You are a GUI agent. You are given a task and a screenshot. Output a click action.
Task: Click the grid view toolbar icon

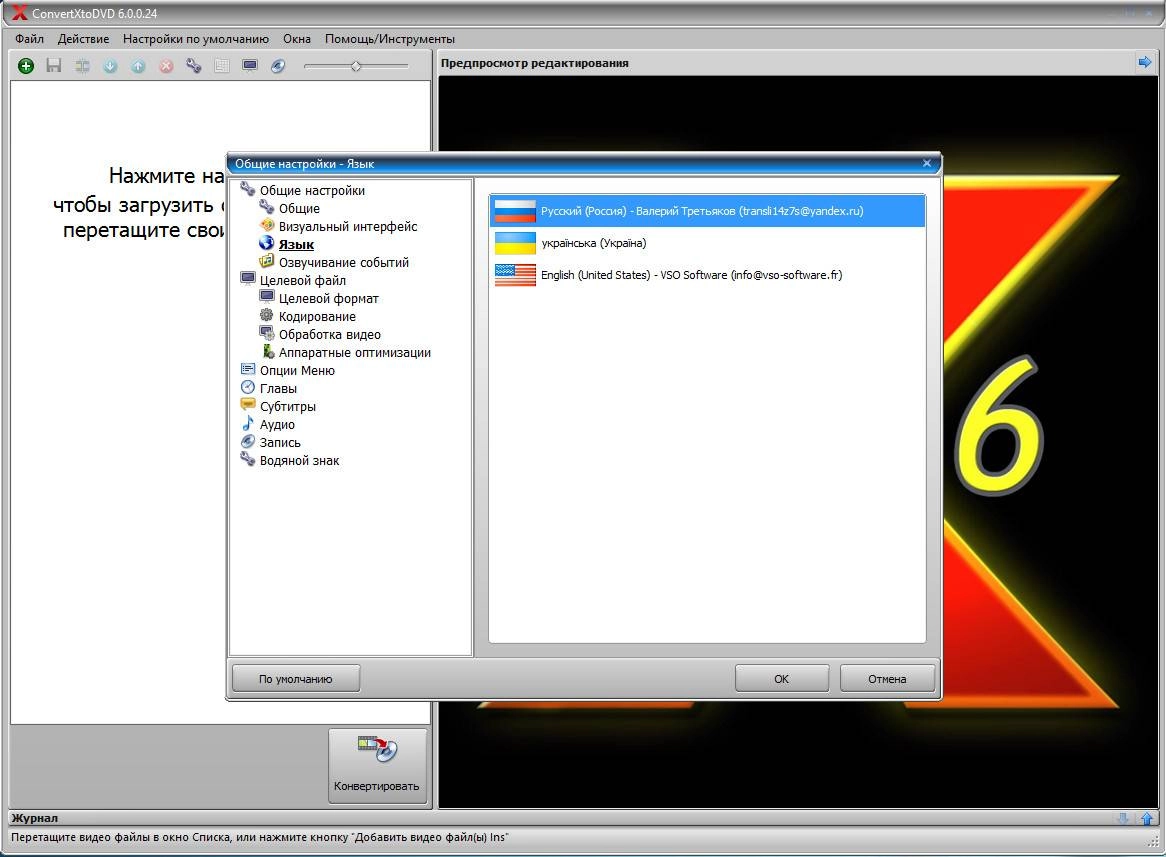tap(222, 66)
